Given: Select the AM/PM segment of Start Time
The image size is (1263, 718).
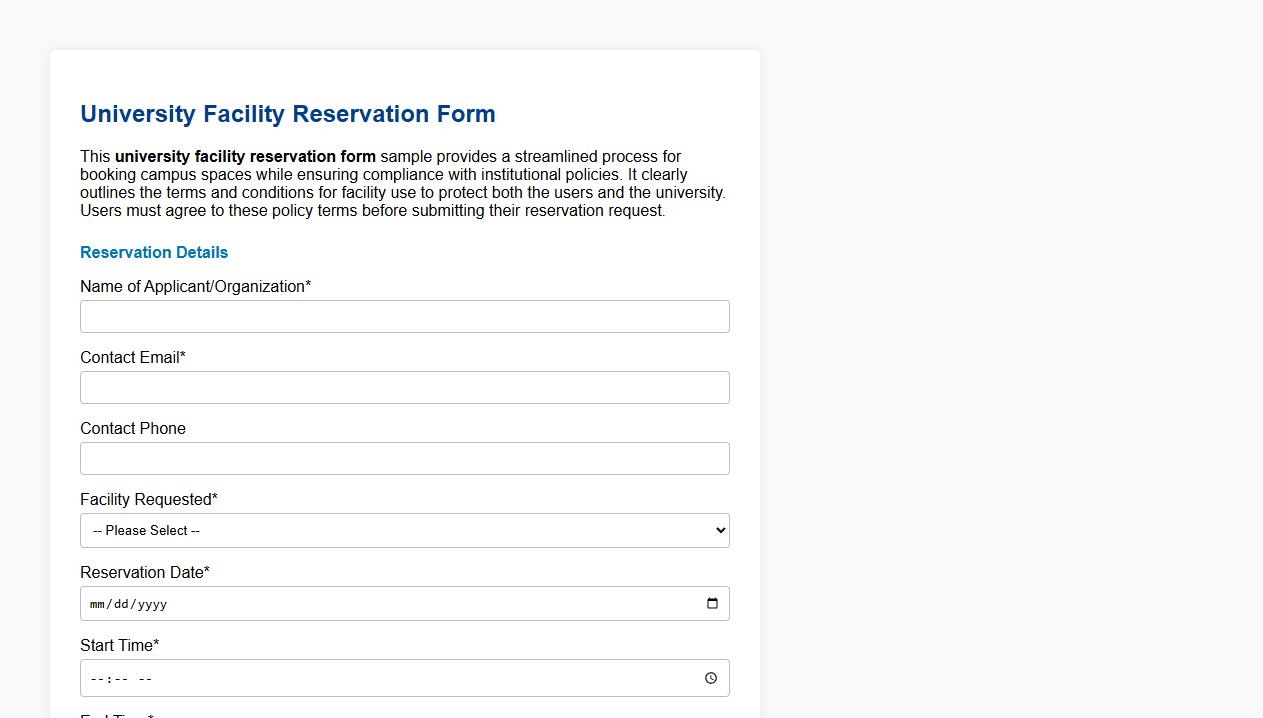Looking at the screenshot, I should pos(143,678).
